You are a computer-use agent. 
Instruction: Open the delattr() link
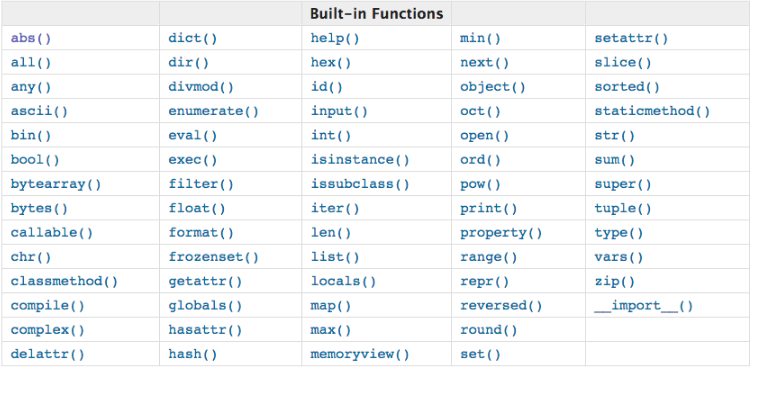[x=47, y=354]
